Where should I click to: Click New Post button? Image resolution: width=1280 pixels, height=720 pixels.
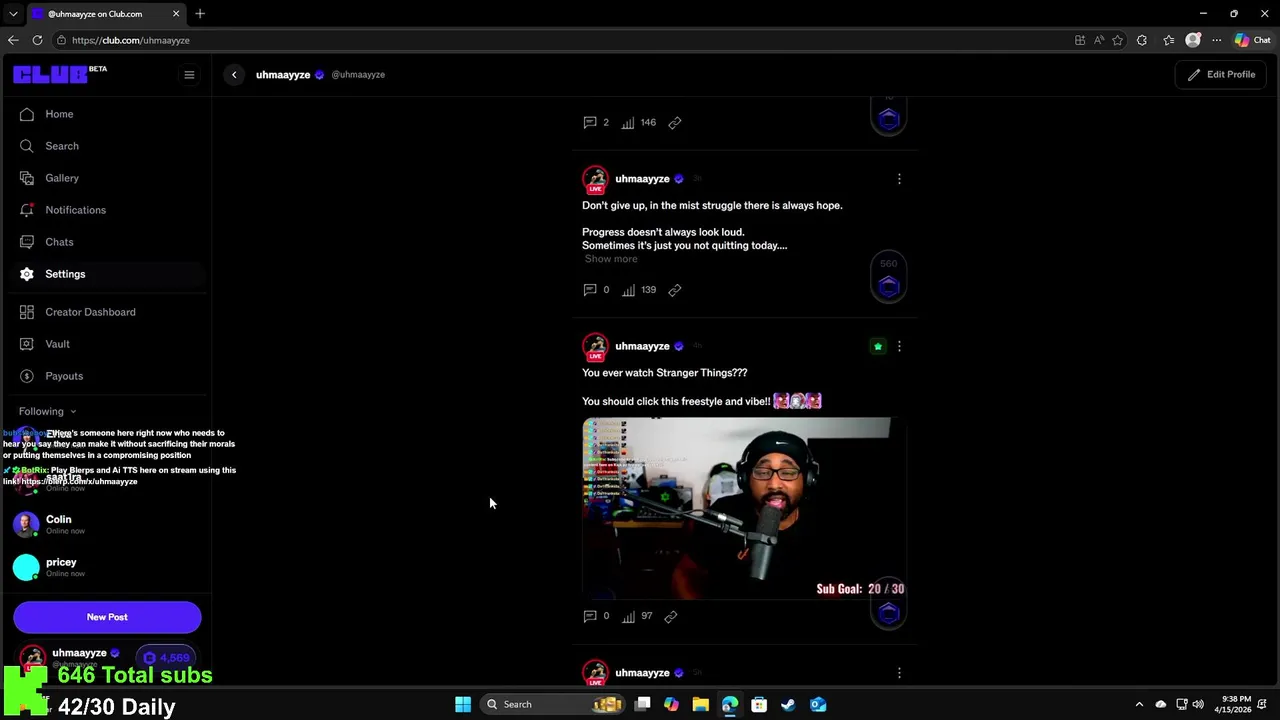pyautogui.click(x=107, y=617)
